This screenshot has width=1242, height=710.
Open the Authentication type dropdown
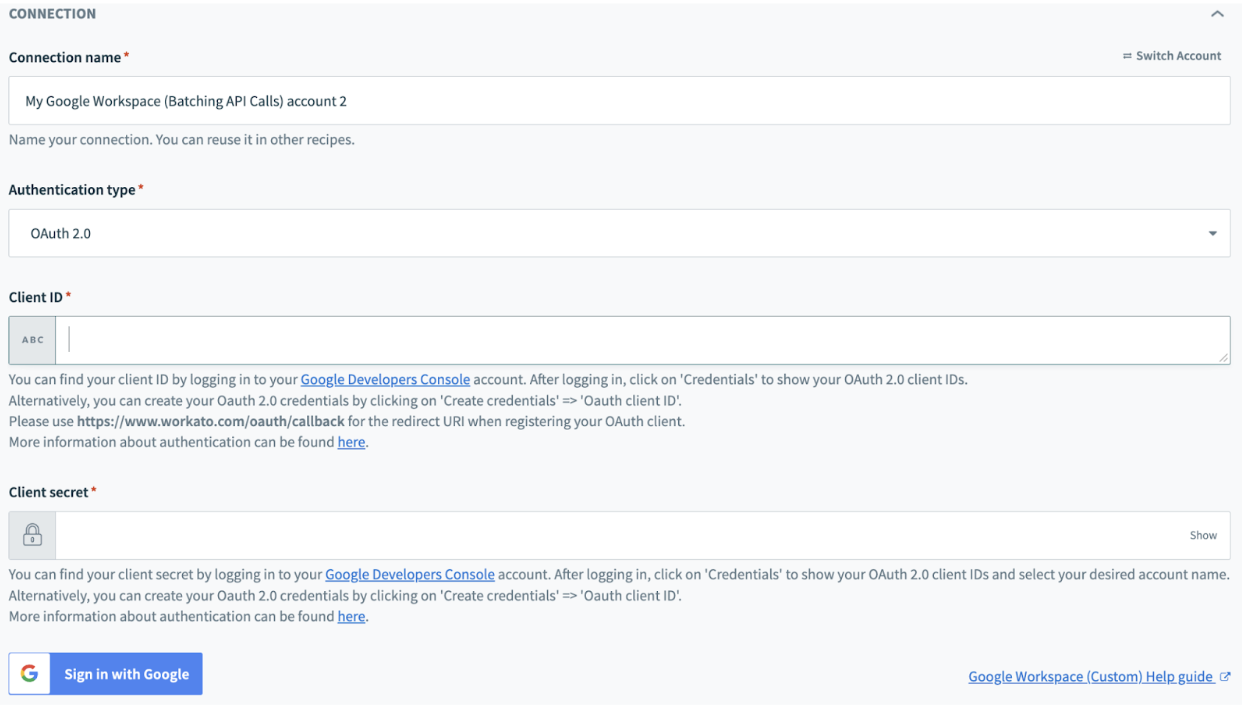[1213, 233]
